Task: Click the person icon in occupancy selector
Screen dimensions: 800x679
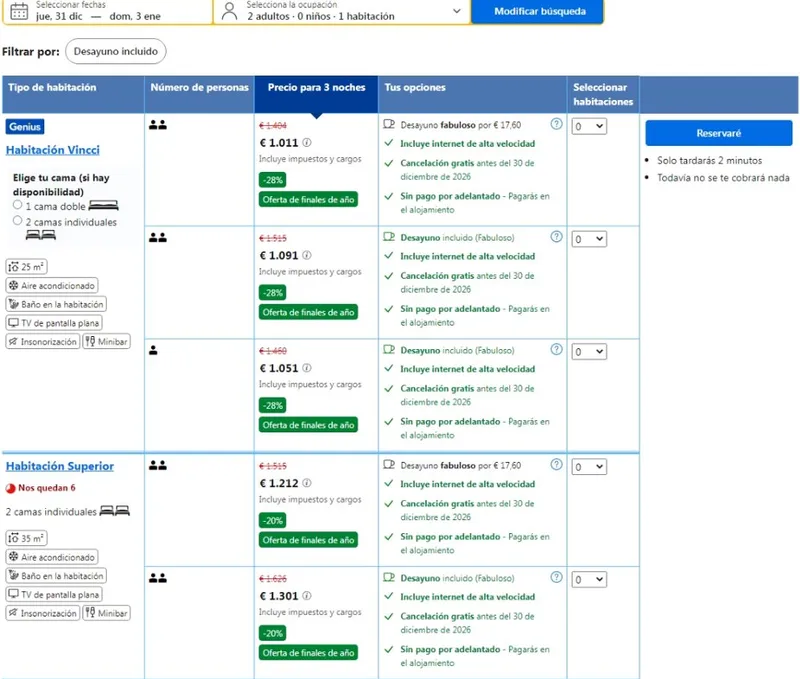Action: click(x=230, y=11)
